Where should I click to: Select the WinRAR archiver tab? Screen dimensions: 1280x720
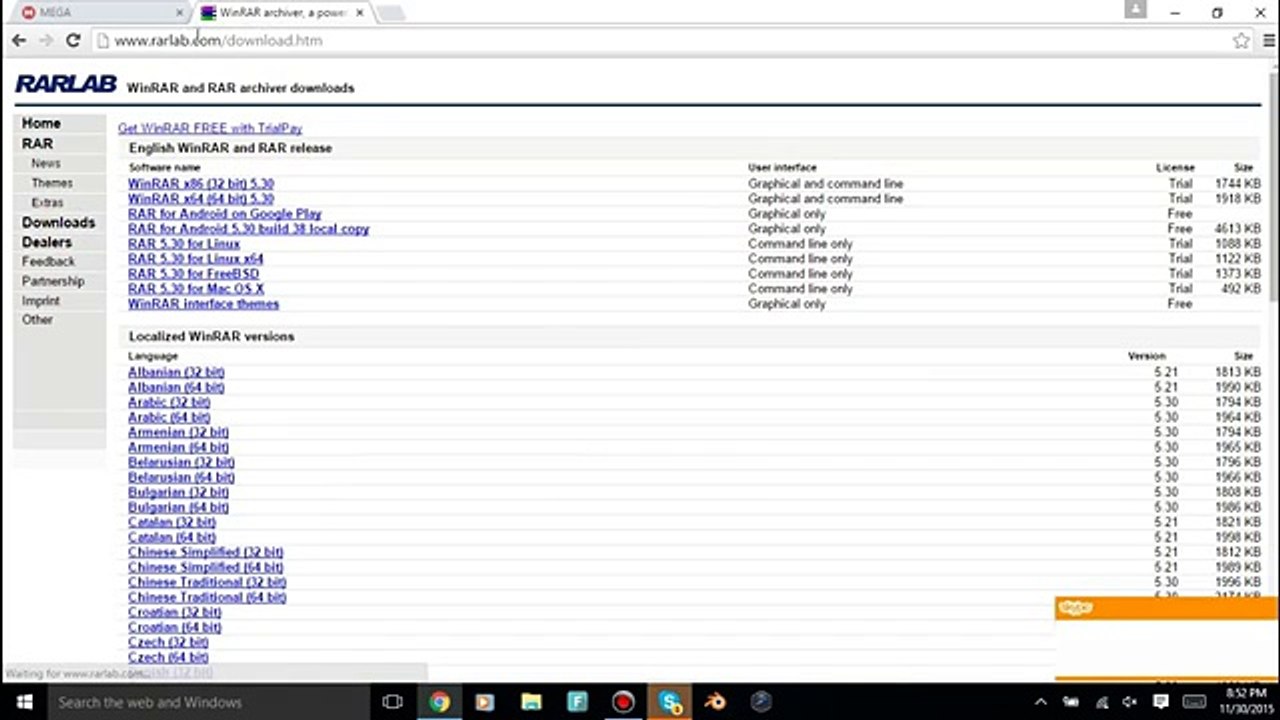pos(283,13)
